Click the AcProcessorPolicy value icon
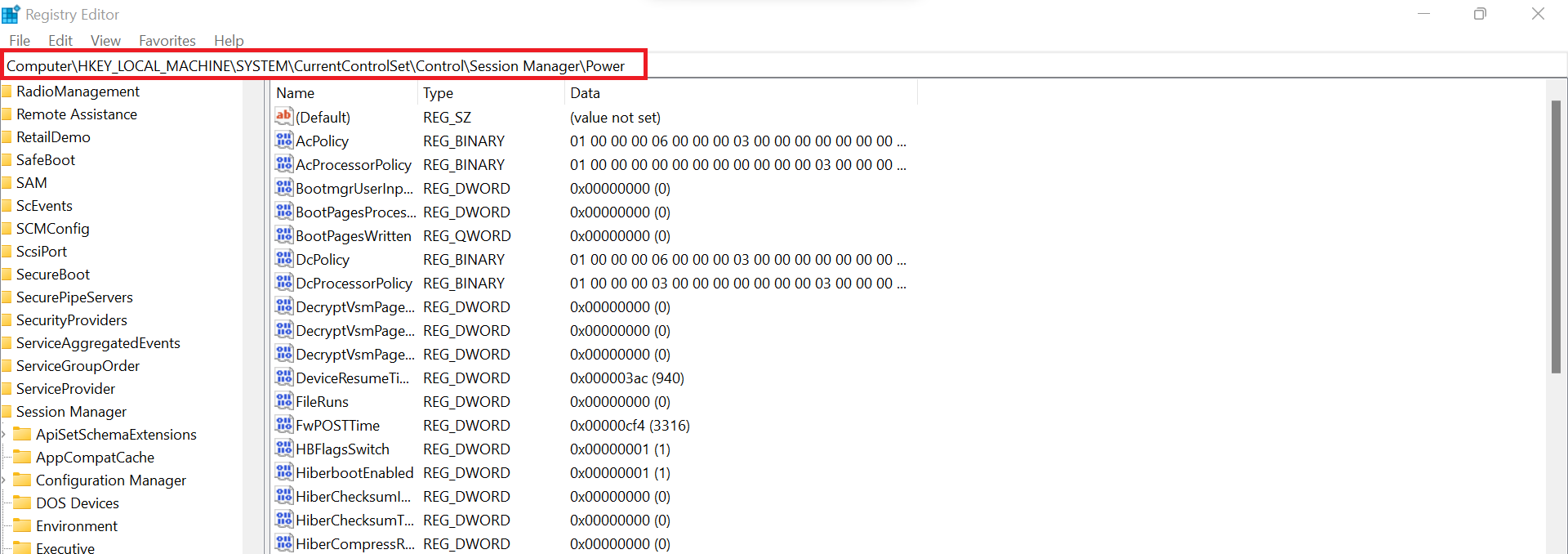Screen dimensions: 1568x554 (283, 164)
